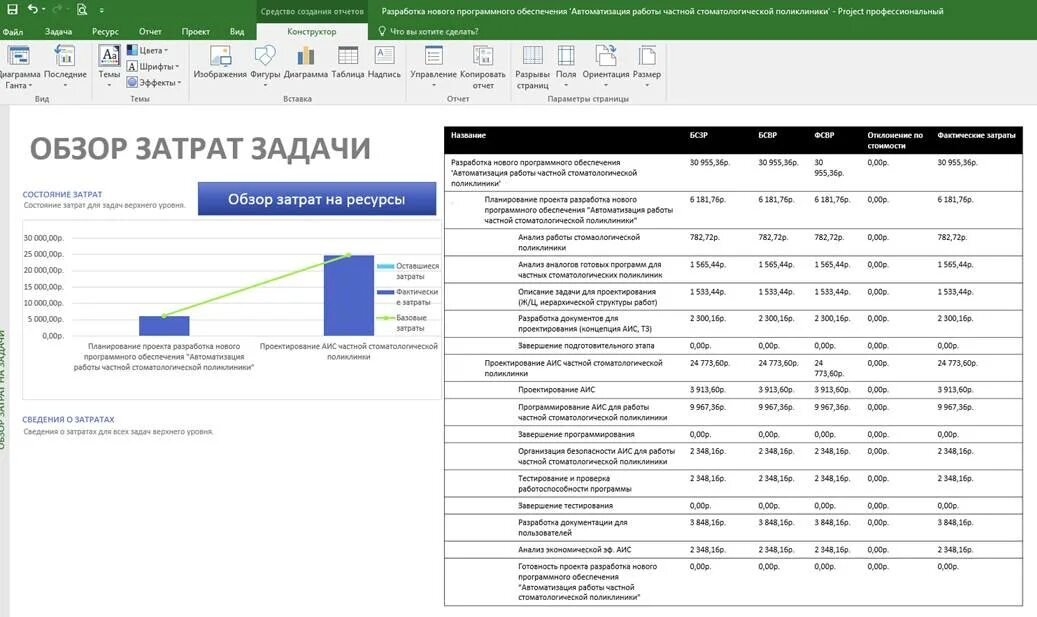This screenshot has width=1037, height=617.
Task: Open quick access toolbar customize arrow
Action: point(101,10)
